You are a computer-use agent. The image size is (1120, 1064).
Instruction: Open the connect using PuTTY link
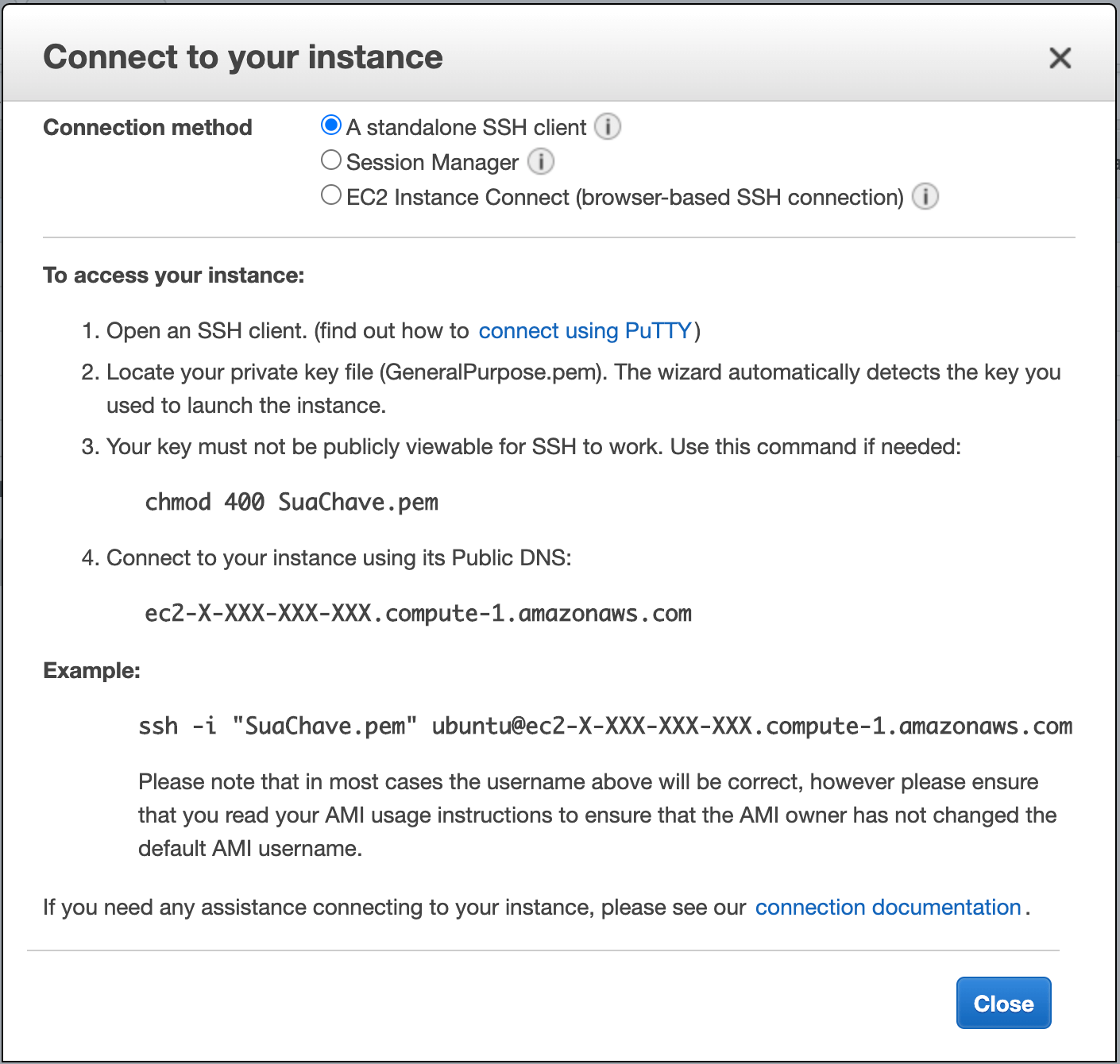pyautogui.click(x=585, y=331)
